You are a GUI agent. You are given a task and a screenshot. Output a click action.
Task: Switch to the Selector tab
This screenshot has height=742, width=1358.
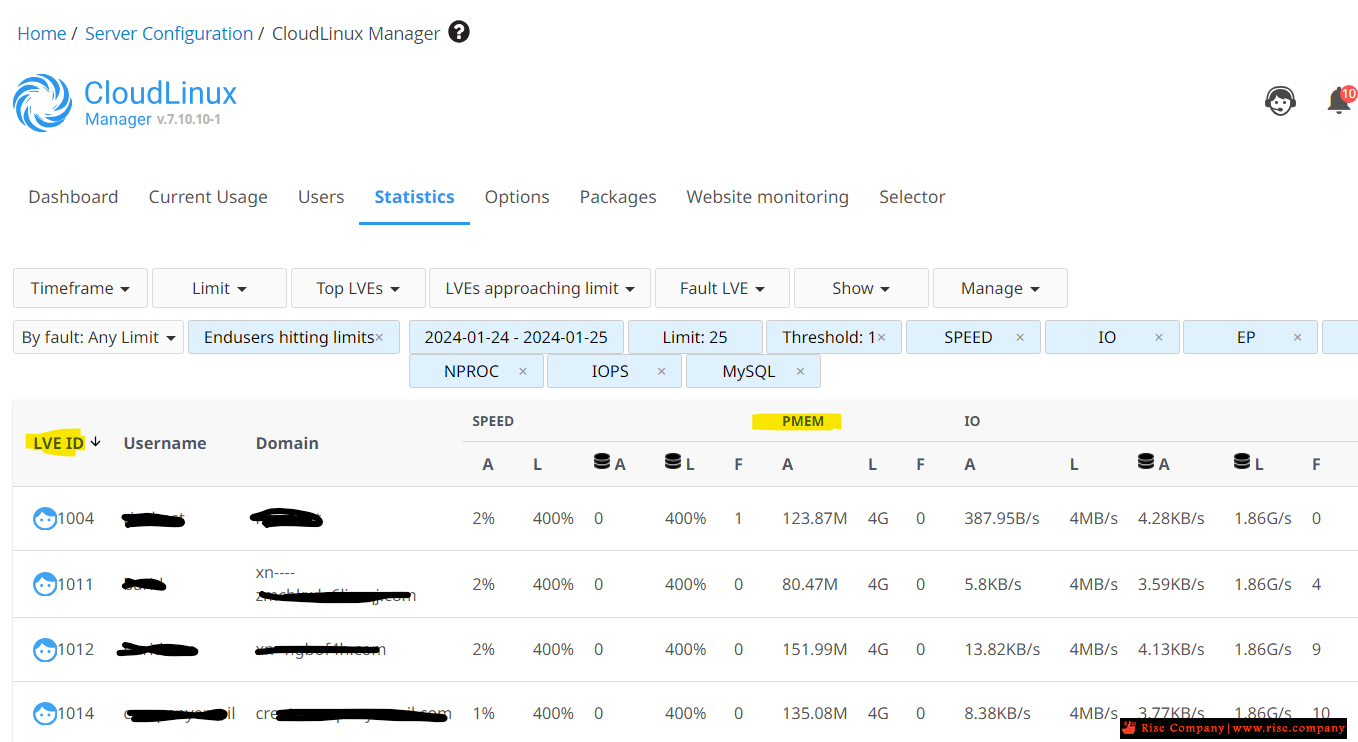coord(912,197)
